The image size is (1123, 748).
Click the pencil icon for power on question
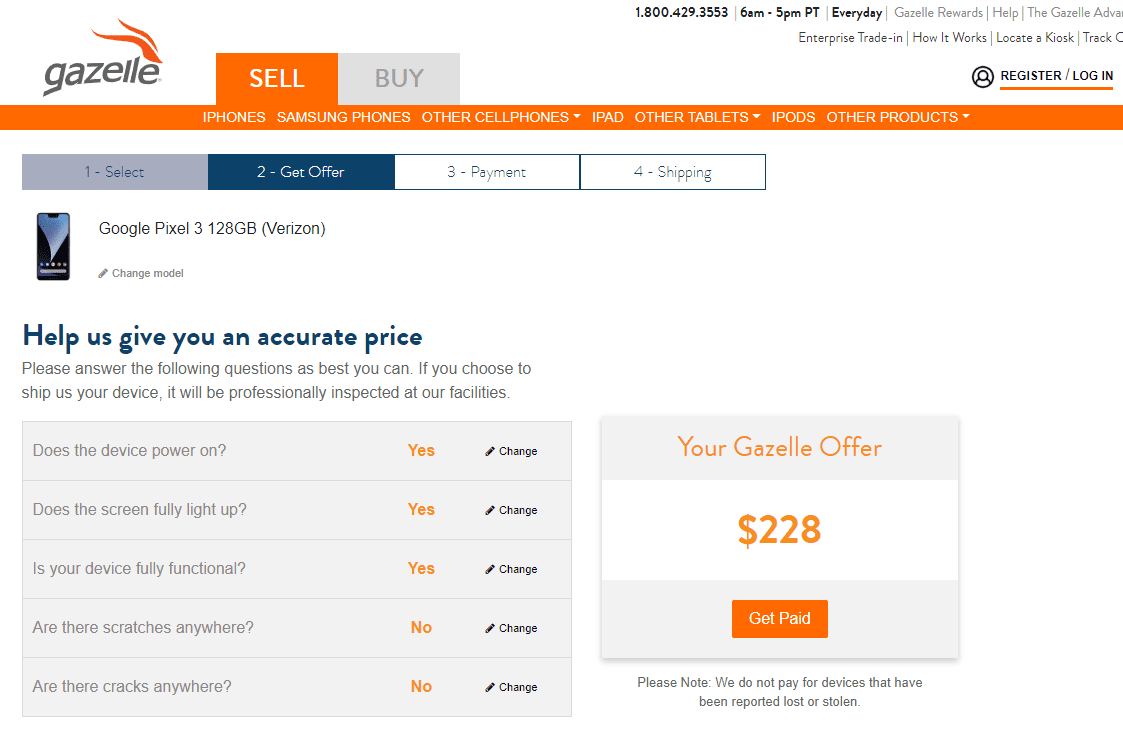pyautogui.click(x=490, y=451)
